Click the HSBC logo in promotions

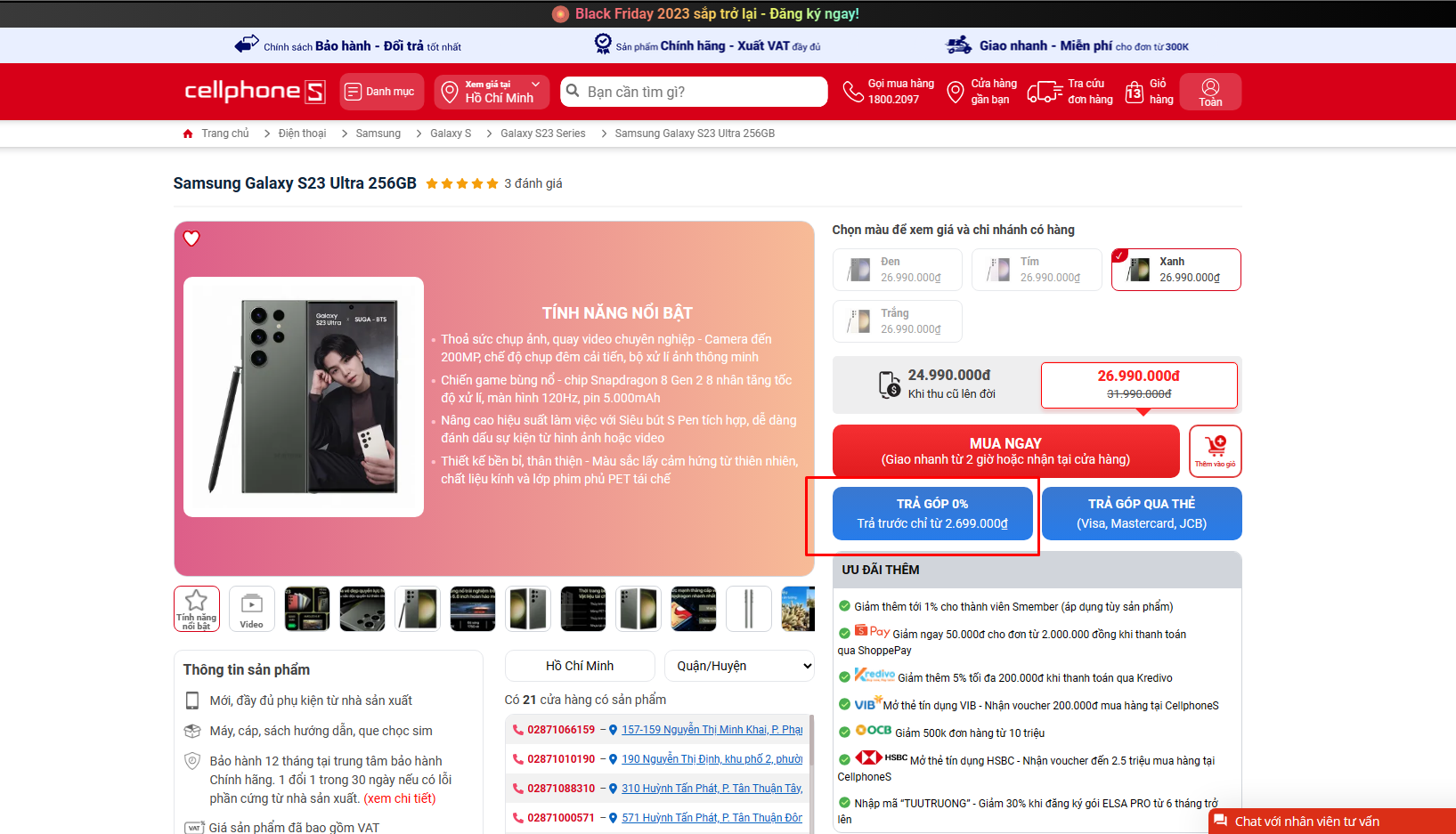pos(881,757)
